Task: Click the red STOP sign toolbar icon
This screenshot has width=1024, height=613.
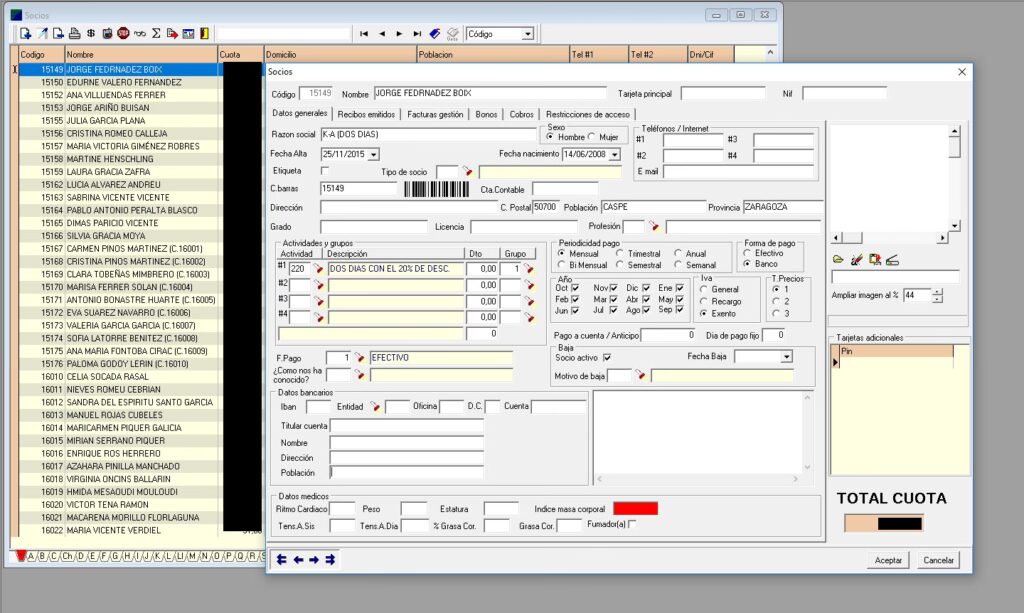Action: coord(123,34)
